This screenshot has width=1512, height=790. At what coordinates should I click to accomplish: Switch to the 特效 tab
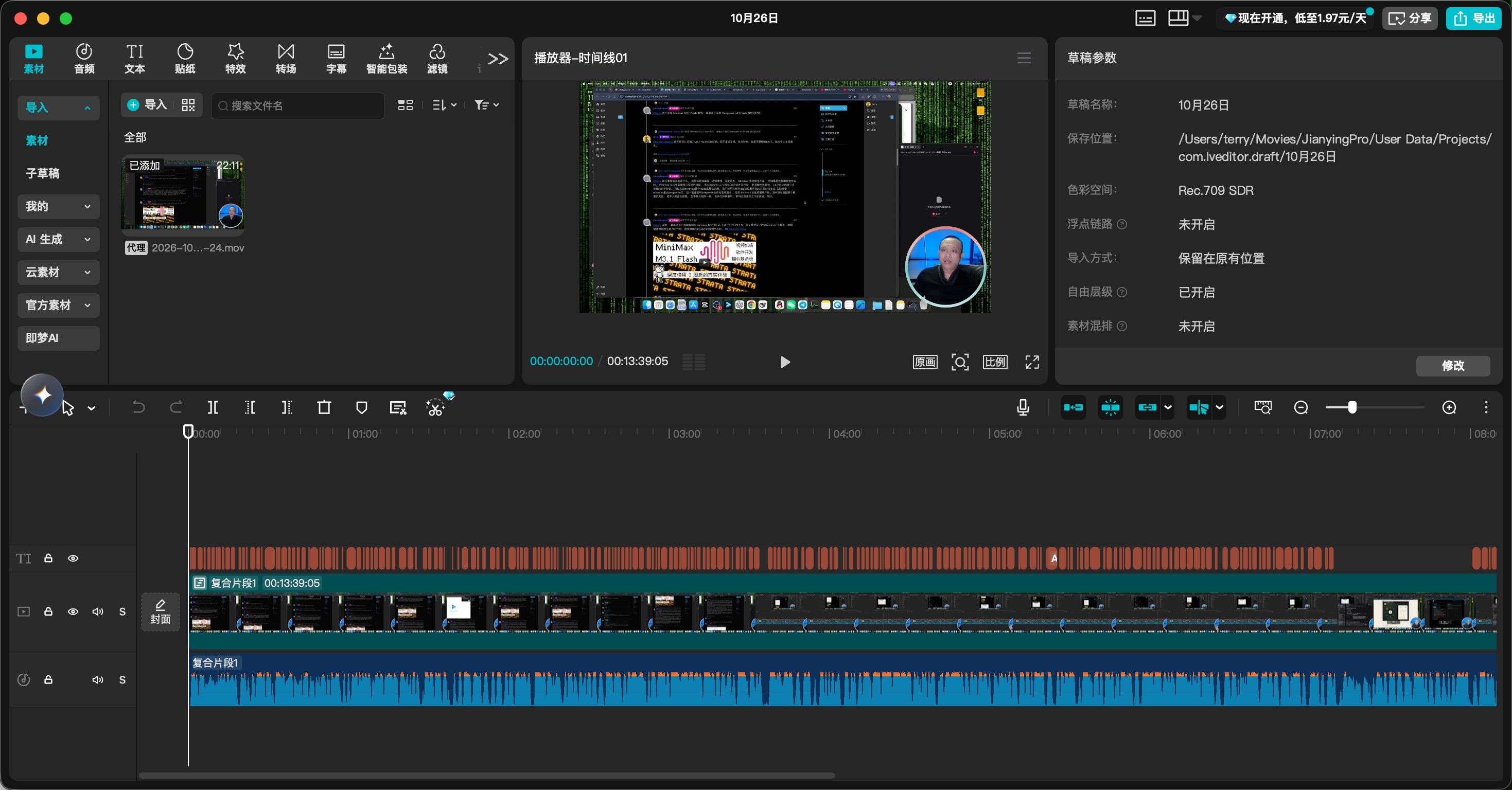click(235, 59)
